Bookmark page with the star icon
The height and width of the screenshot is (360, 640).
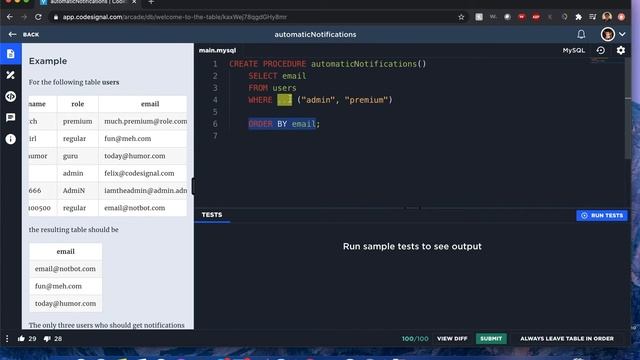pos(461,17)
